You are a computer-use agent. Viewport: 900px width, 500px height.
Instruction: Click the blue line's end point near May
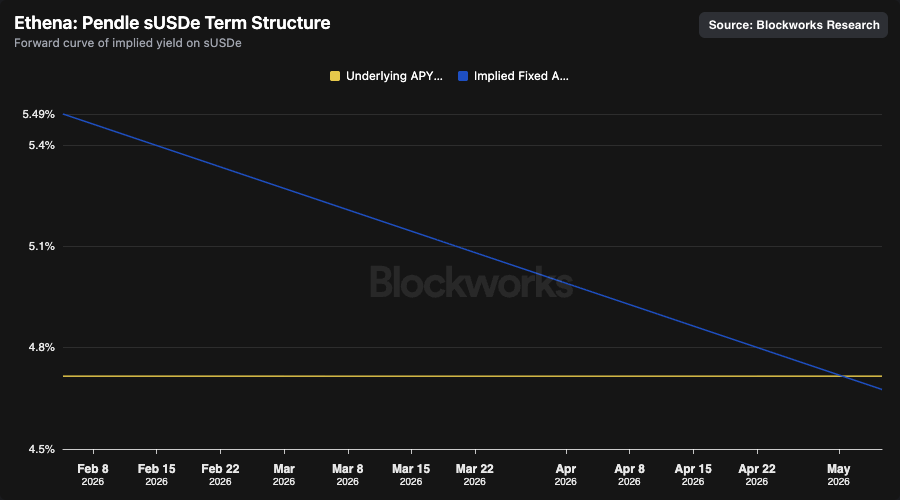882,390
